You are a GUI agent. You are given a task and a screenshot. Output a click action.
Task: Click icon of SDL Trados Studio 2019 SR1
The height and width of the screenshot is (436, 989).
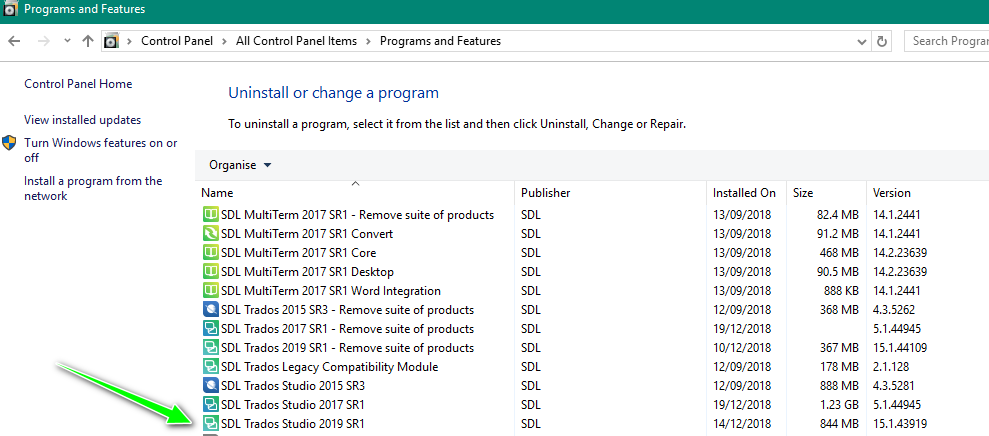(x=210, y=423)
